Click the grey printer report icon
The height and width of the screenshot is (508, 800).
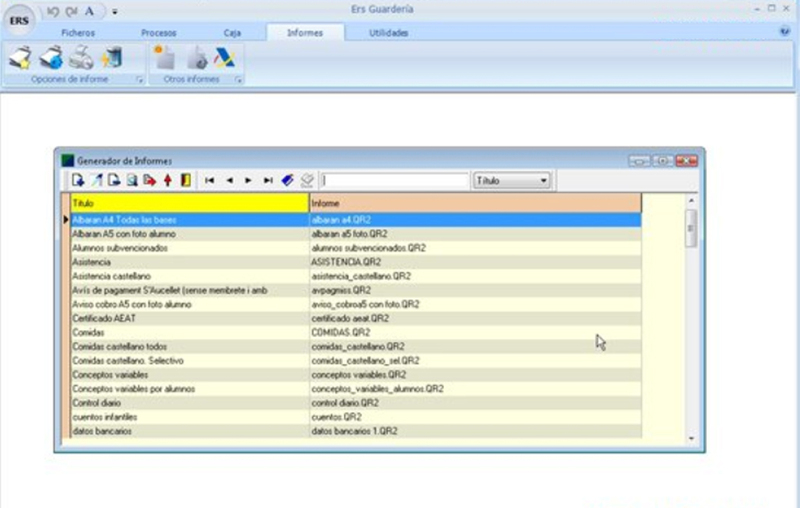(x=81, y=58)
